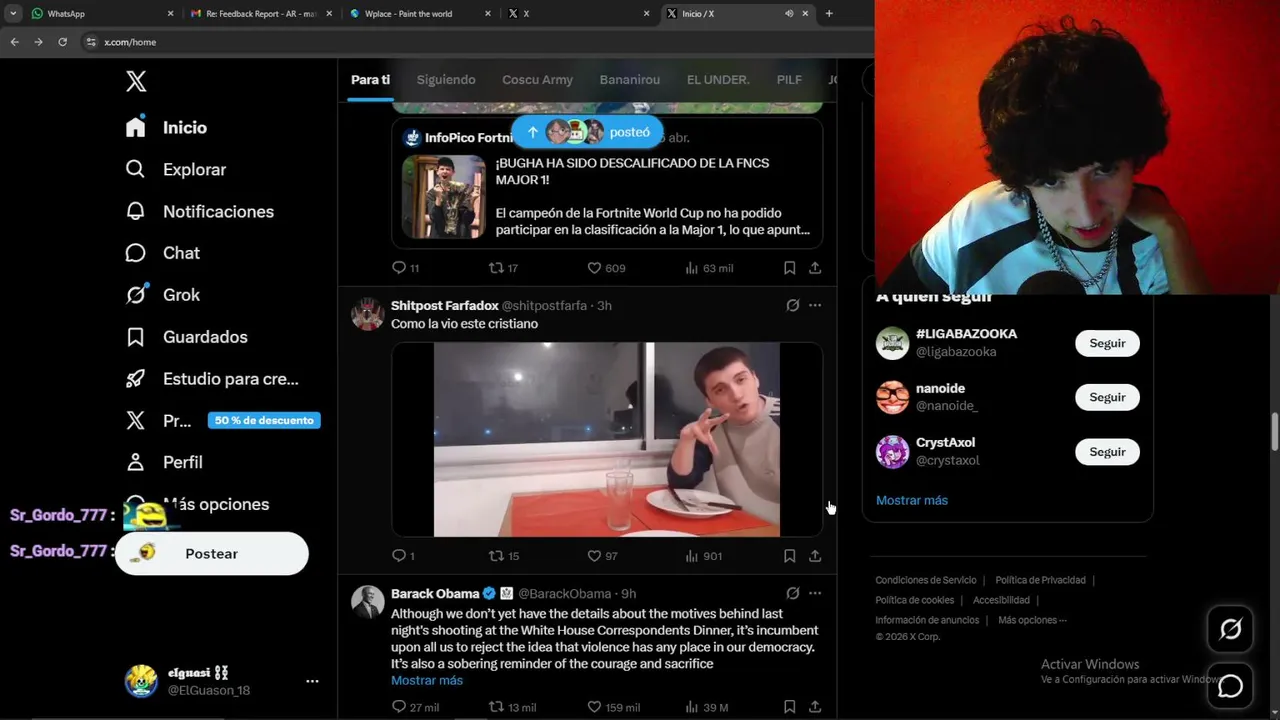
Task: Bookmark the Shitpost Farfadox post
Action: 789,556
